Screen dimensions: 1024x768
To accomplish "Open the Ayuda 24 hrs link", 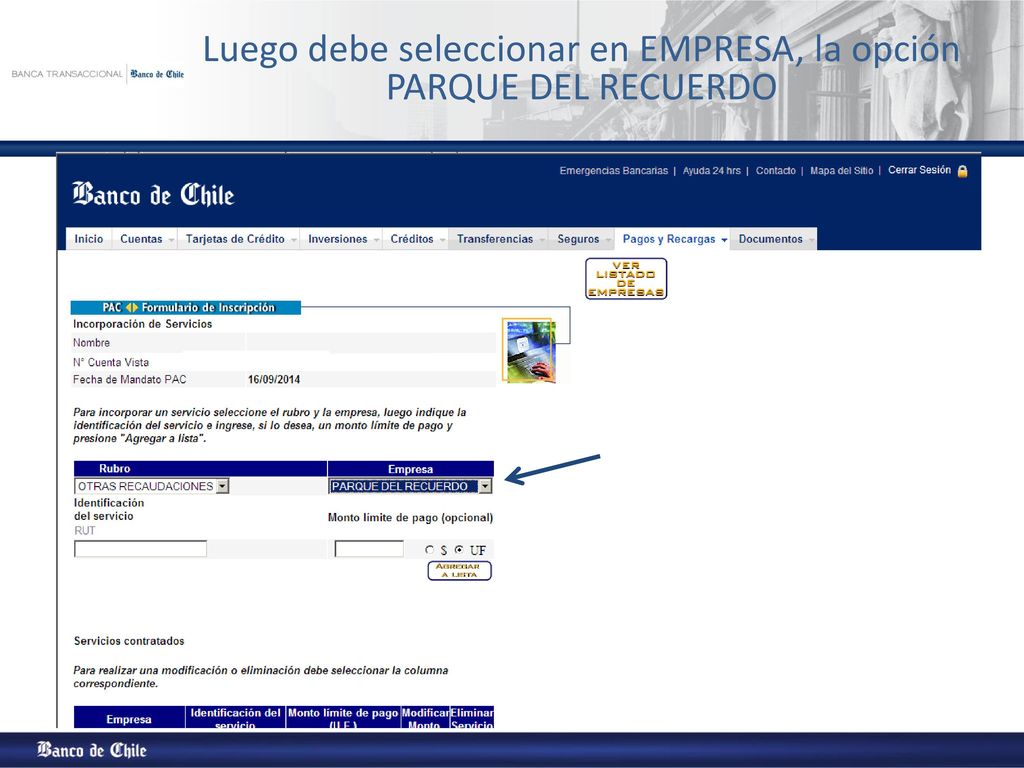I will click(x=711, y=170).
